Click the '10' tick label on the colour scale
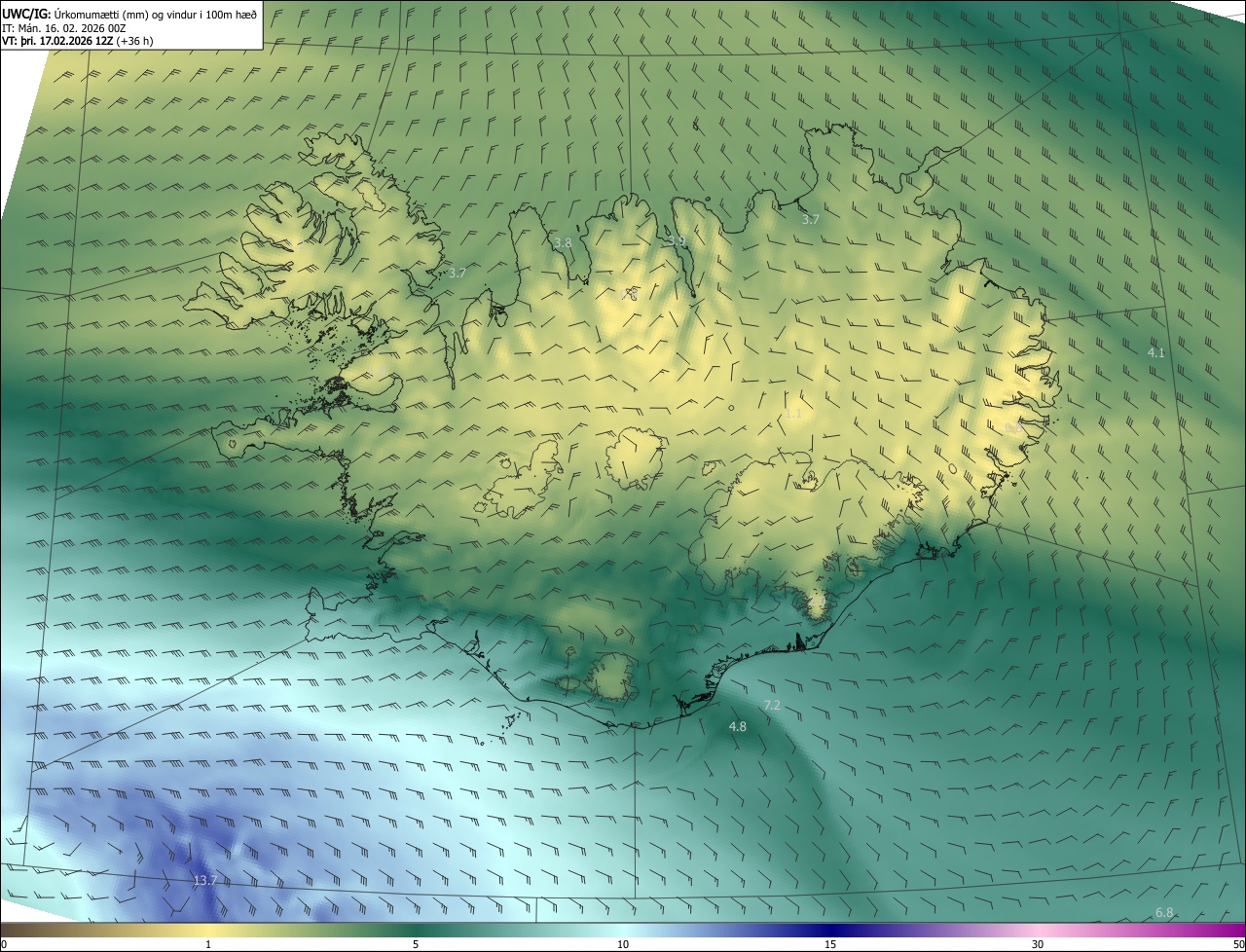The width and height of the screenshot is (1246, 952). [623, 944]
